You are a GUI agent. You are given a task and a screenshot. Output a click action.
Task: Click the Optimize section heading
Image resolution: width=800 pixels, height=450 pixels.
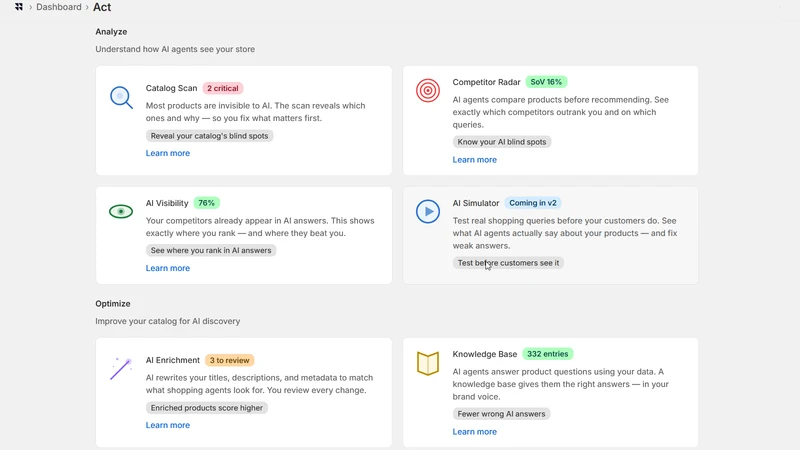click(x=113, y=304)
